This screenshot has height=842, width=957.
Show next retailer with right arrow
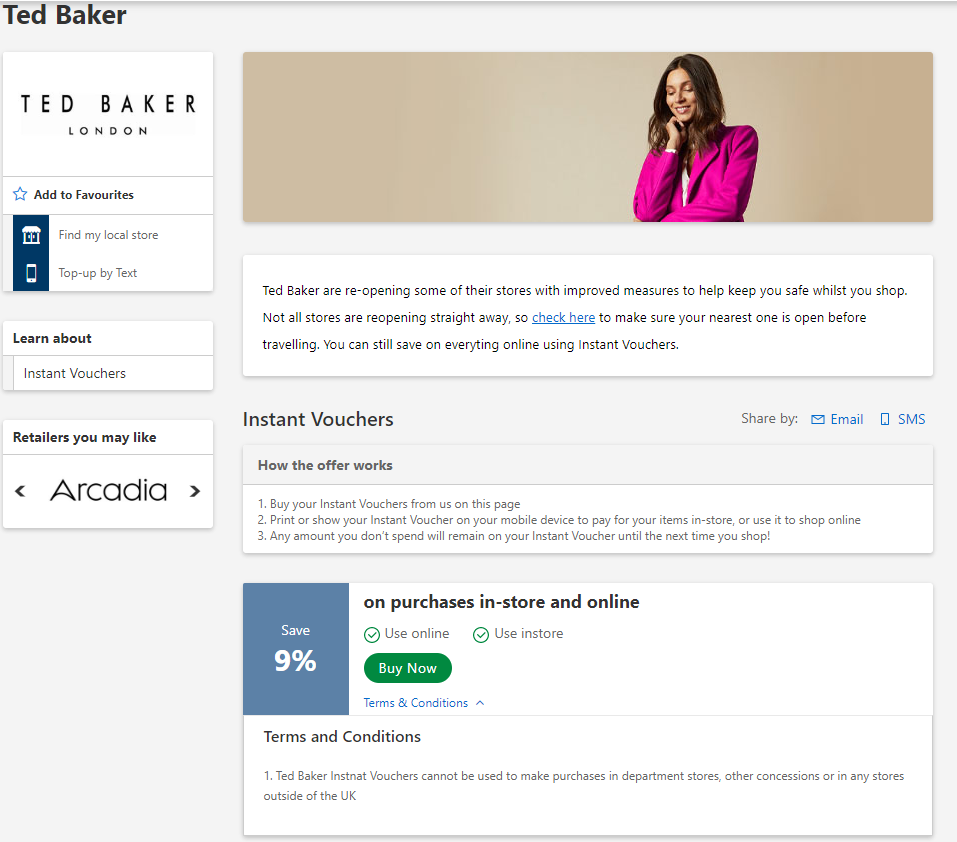point(195,491)
